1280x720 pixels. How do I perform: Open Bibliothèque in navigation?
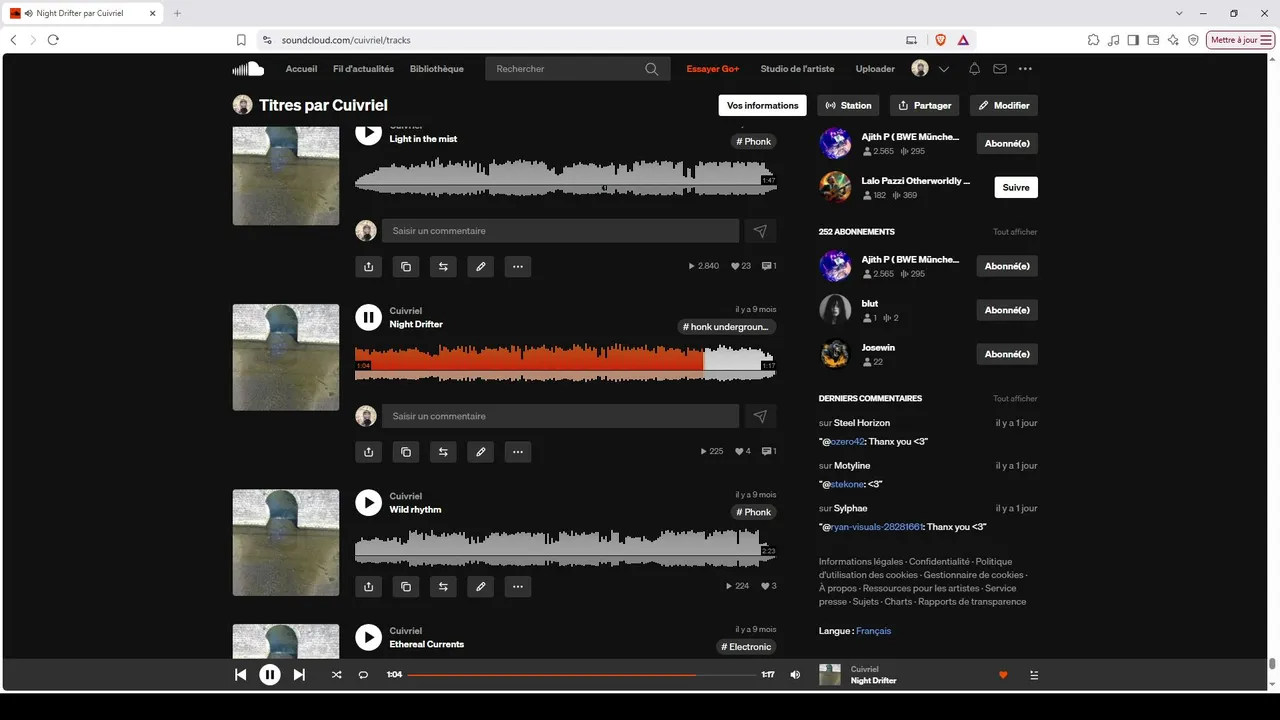pyautogui.click(x=437, y=69)
